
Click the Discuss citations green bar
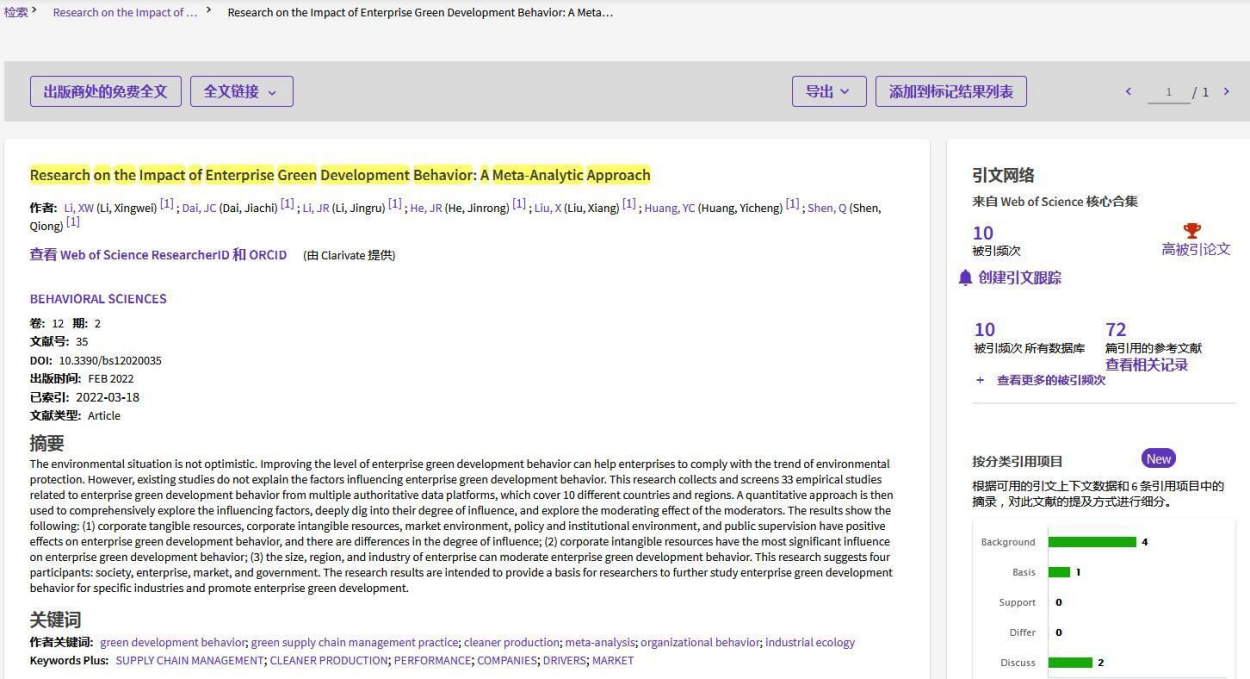tap(1070, 662)
